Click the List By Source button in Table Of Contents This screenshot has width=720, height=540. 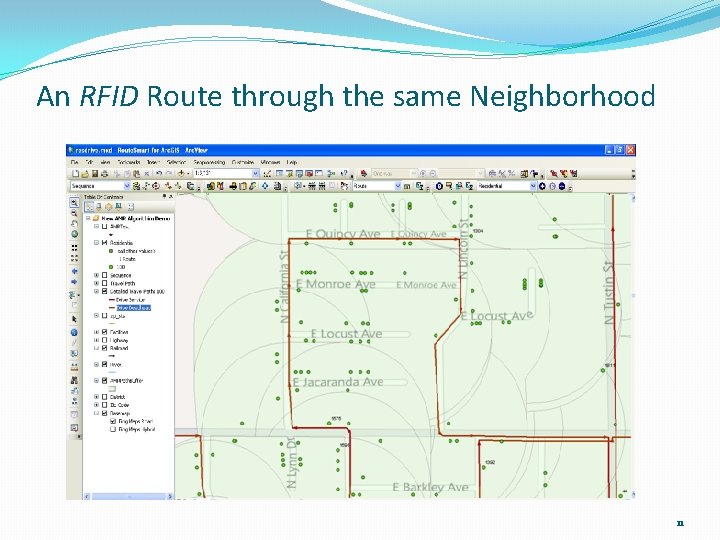click(x=99, y=207)
